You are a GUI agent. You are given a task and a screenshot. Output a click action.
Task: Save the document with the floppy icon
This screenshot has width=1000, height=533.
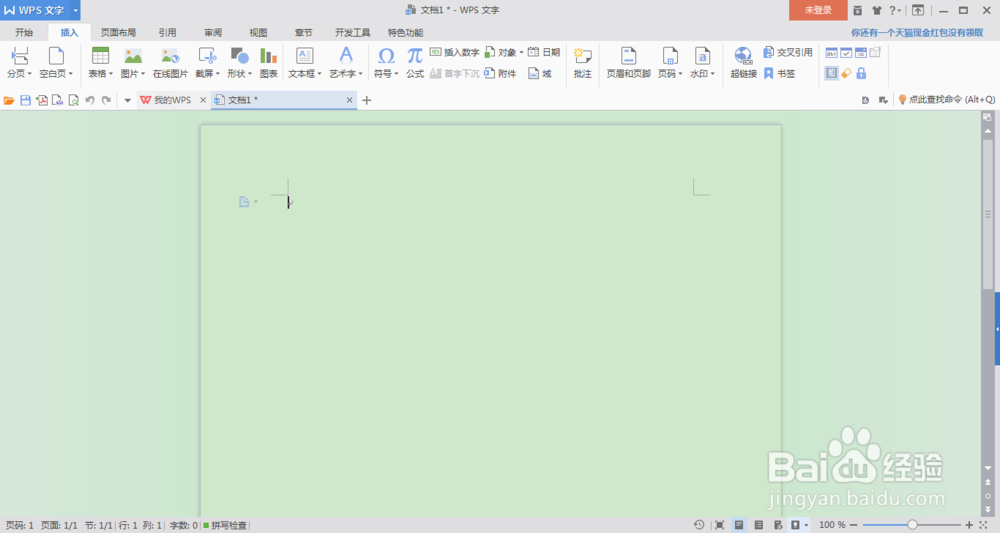[x=26, y=100]
